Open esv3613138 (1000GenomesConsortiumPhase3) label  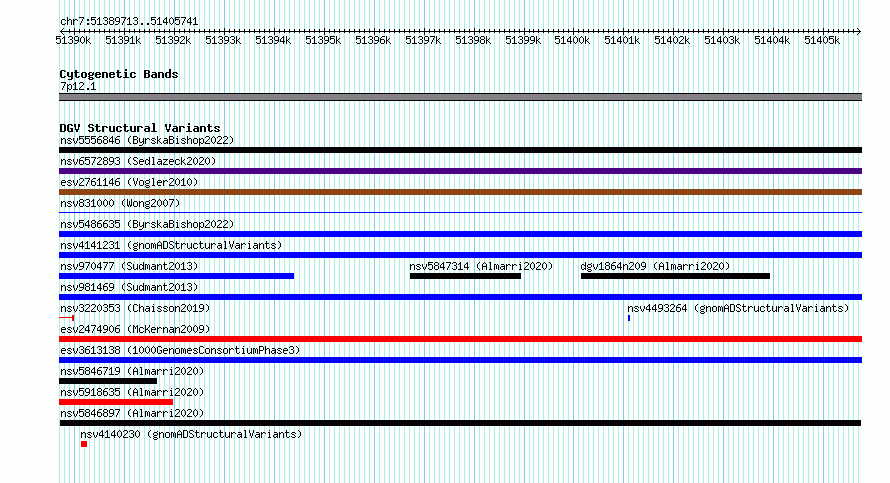coord(180,350)
